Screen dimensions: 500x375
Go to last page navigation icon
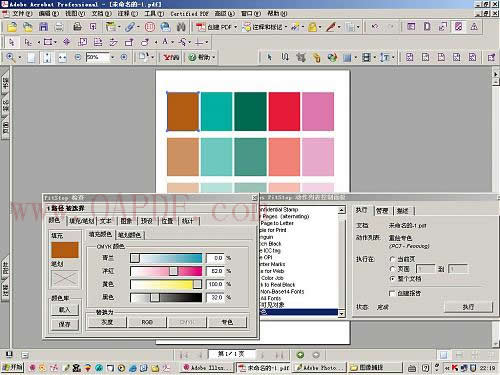coord(280,355)
